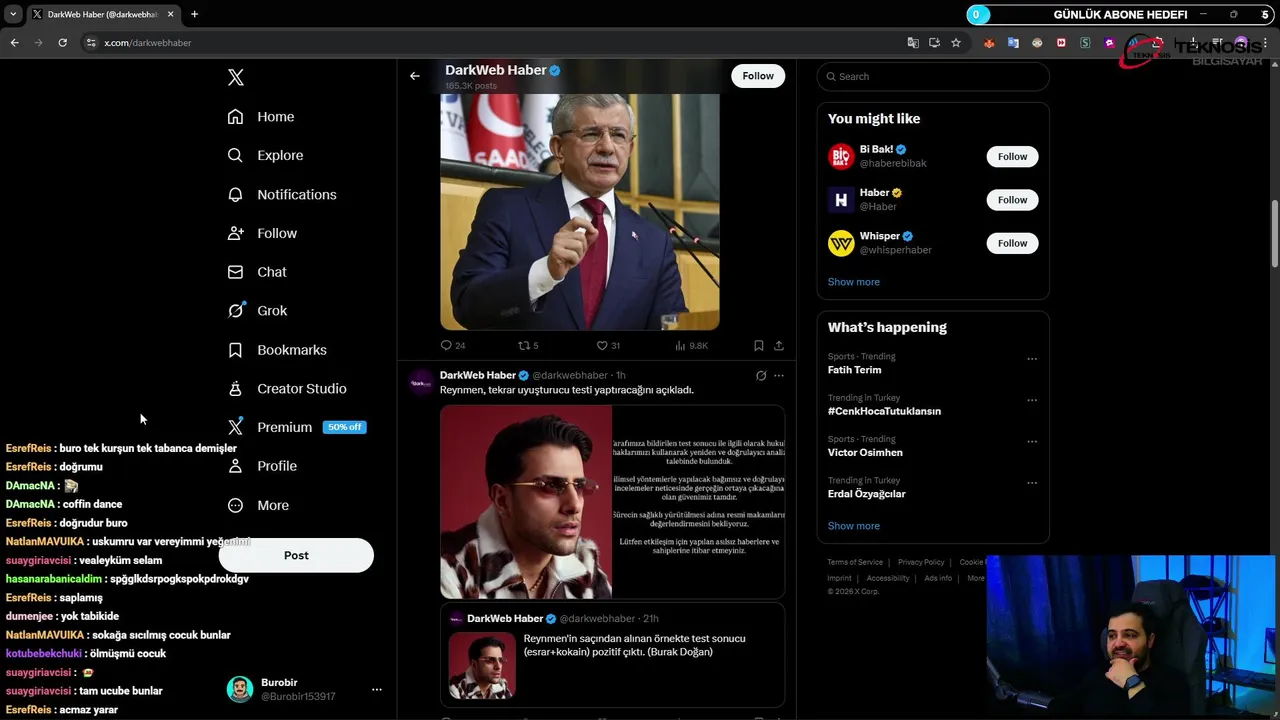This screenshot has width=1280, height=720.
Task: Click the X logo in the sidebar
Action: [x=236, y=77]
